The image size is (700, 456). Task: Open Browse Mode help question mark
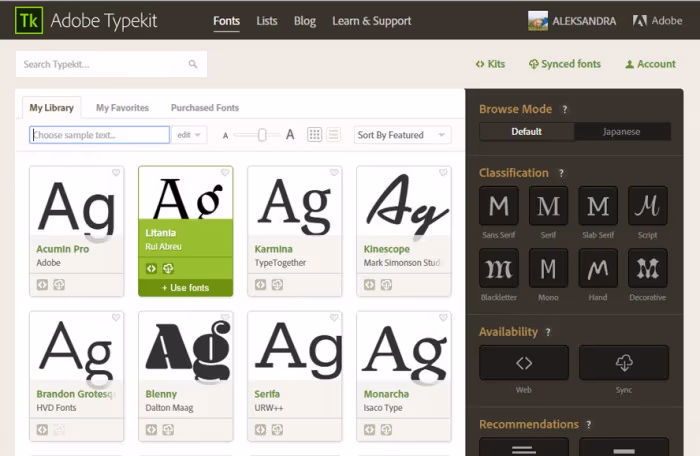click(565, 109)
